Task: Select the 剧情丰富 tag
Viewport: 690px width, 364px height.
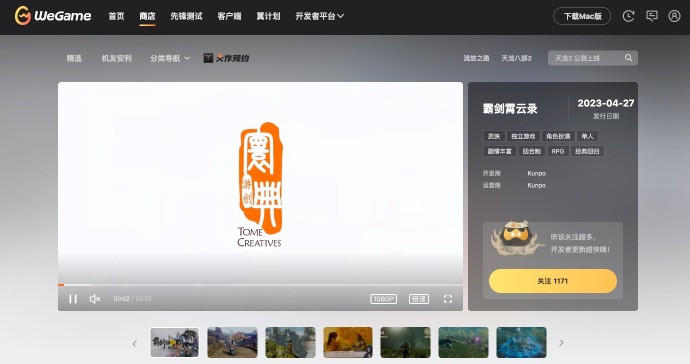Action: click(499, 151)
